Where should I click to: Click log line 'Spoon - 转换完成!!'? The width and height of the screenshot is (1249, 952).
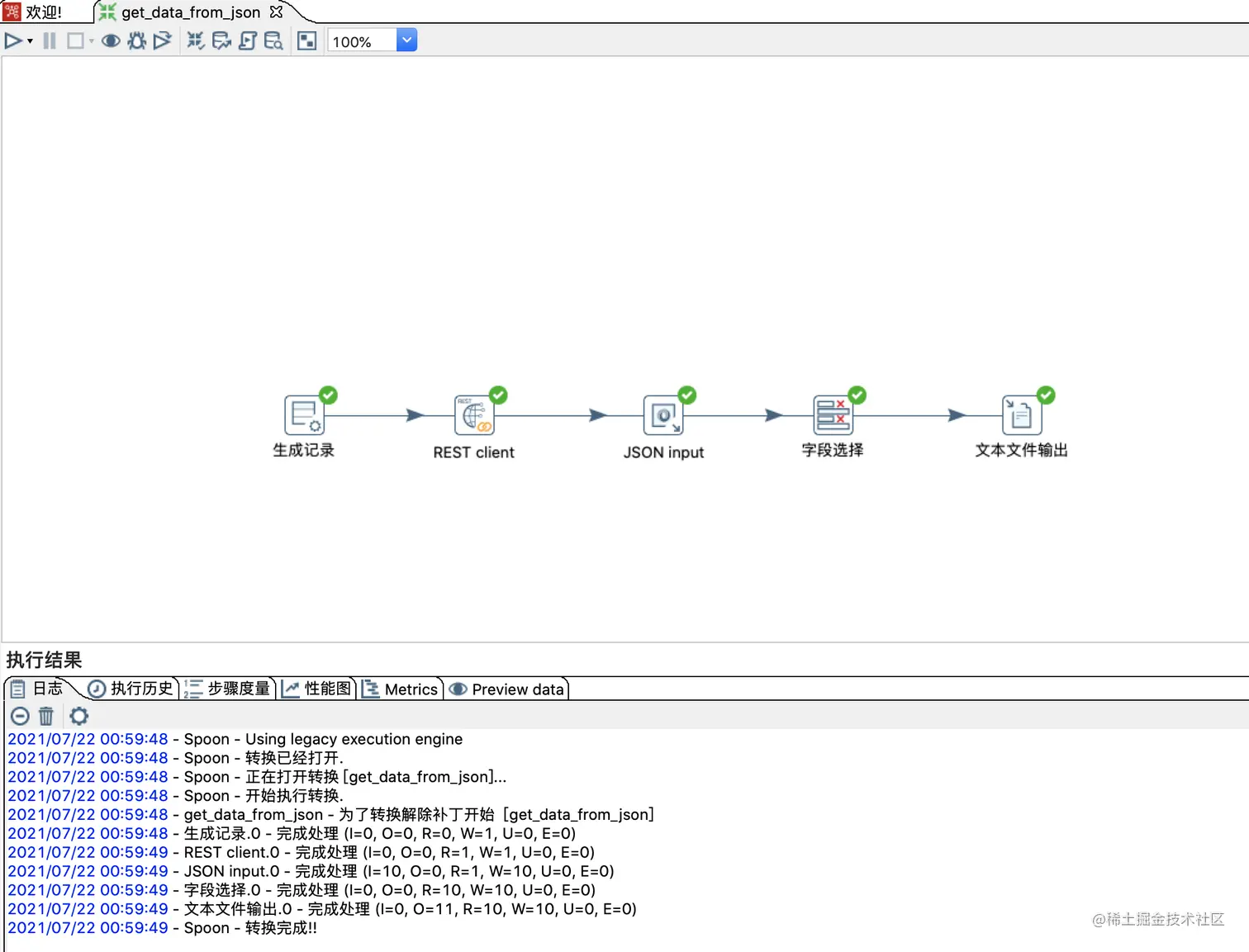coord(163,928)
